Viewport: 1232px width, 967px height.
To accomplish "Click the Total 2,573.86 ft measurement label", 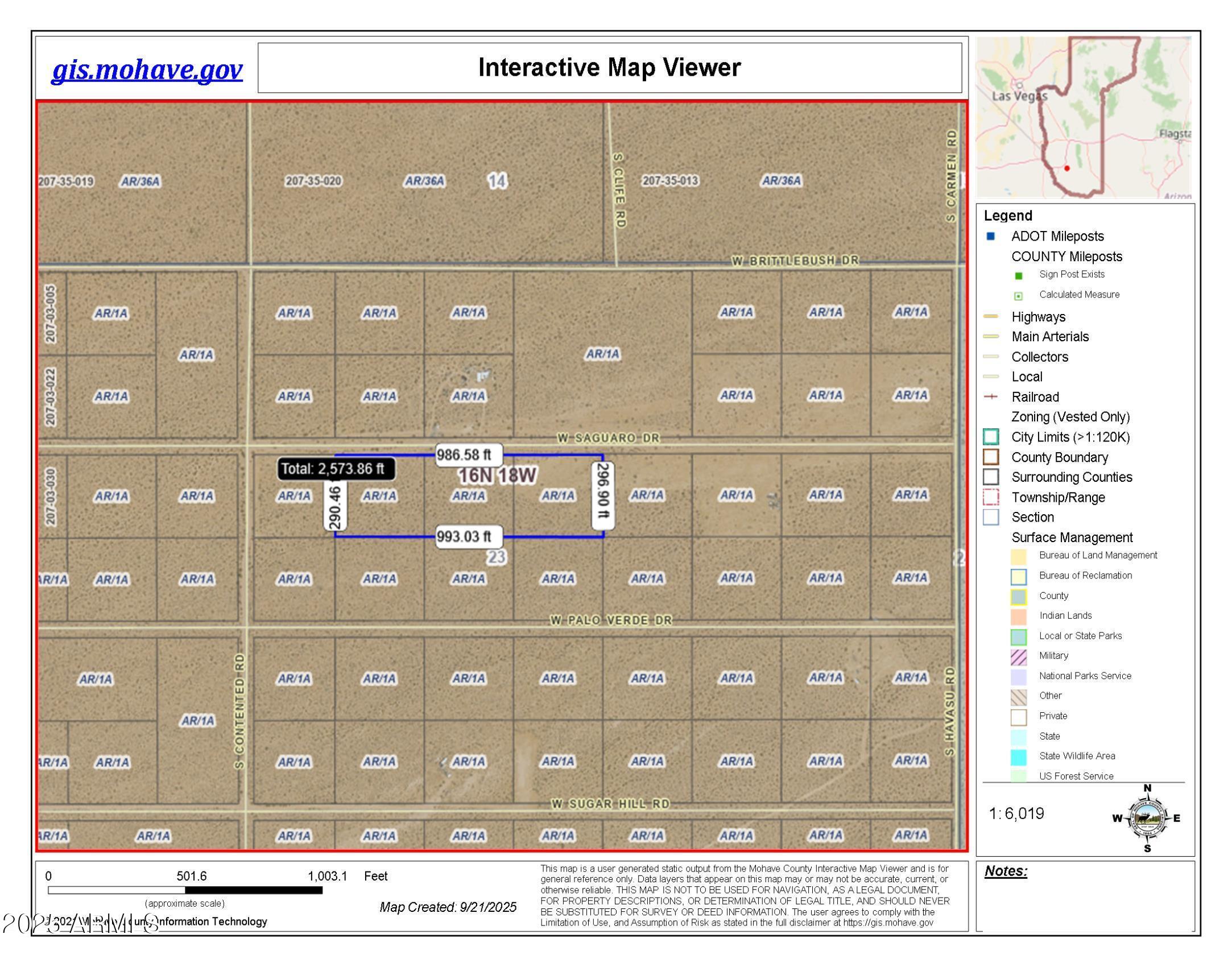I will click(x=336, y=469).
